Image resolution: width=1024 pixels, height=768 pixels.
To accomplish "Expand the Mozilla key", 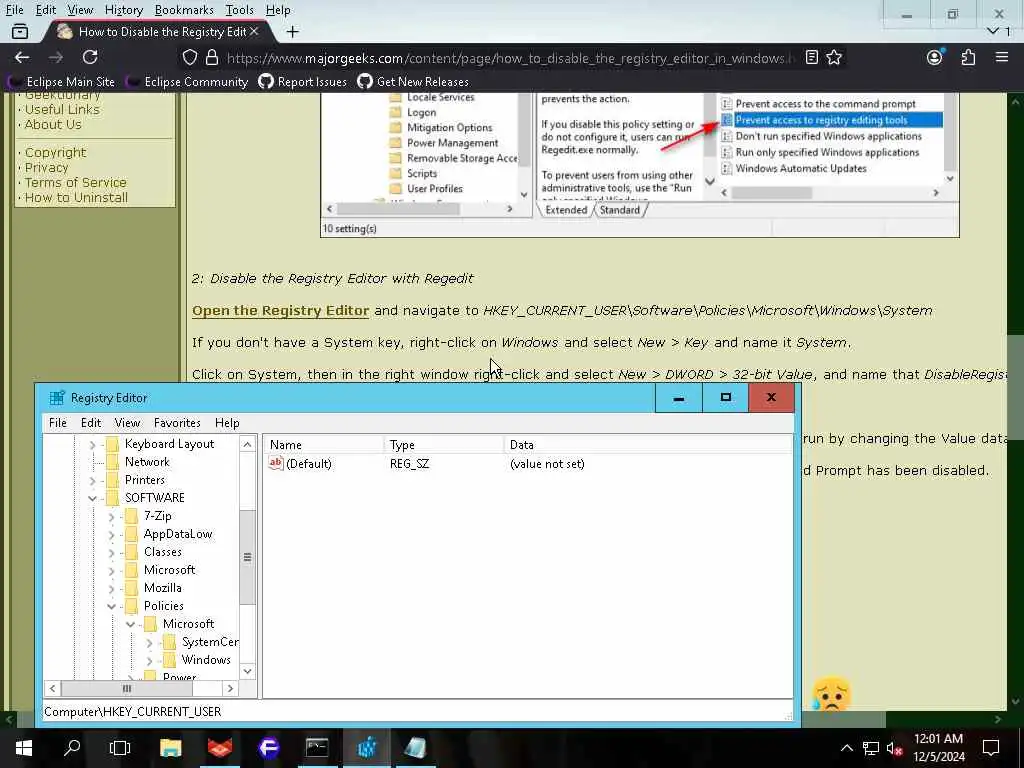I will 111,588.
